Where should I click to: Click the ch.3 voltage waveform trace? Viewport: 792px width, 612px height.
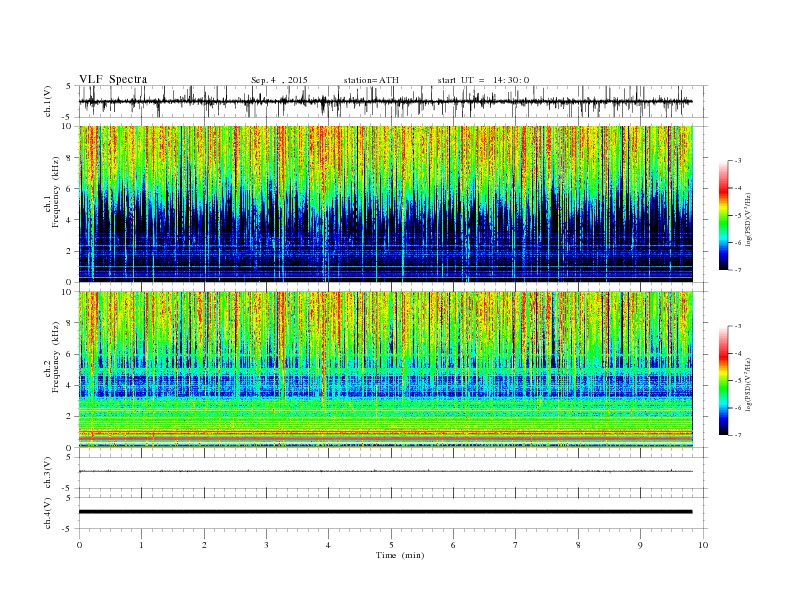385,471
